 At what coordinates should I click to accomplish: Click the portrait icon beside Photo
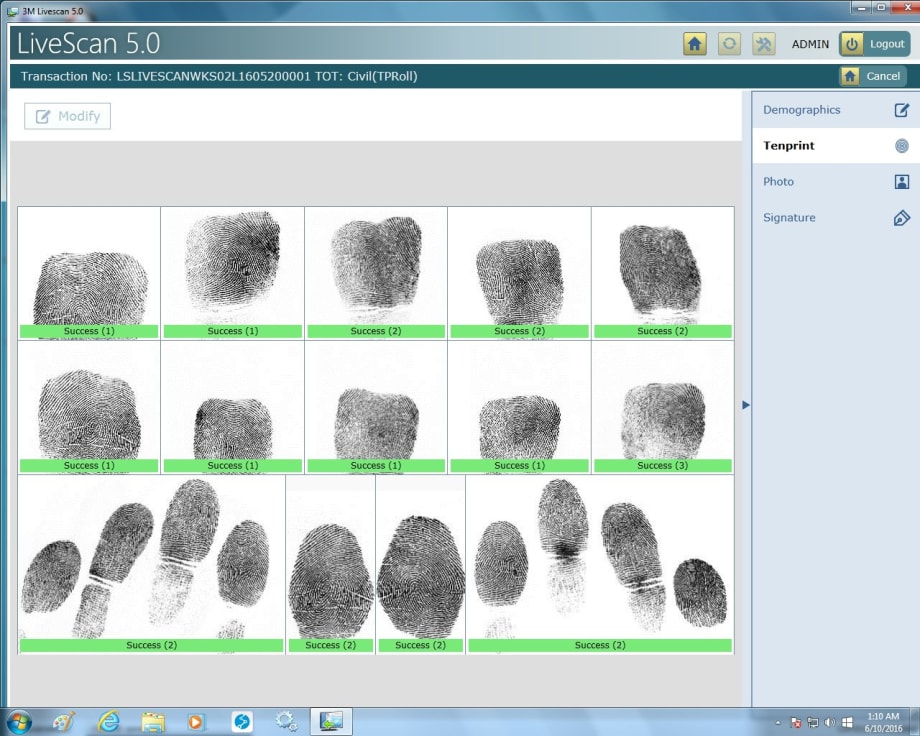point(901,181)
